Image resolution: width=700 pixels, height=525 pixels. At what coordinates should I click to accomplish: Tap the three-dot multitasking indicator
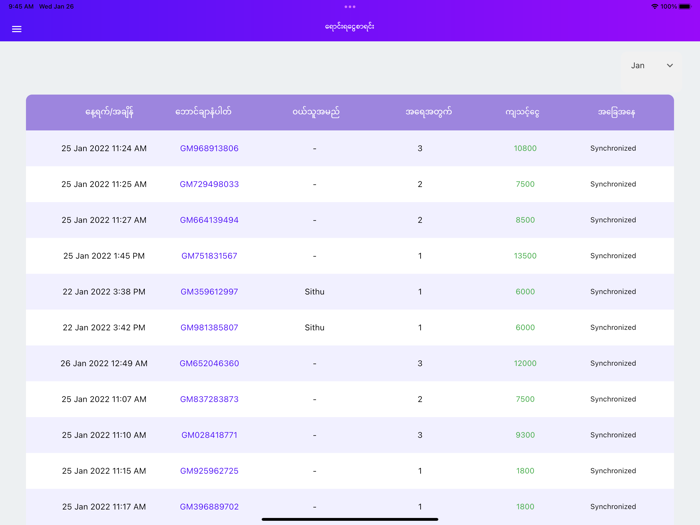point(350,7)
